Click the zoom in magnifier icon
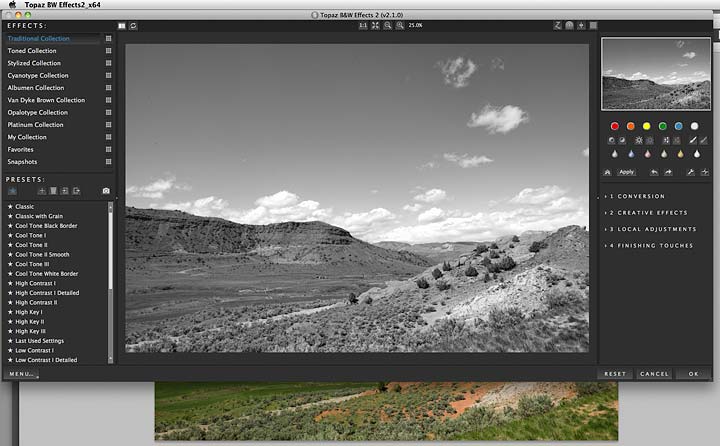 pos(400,26)
